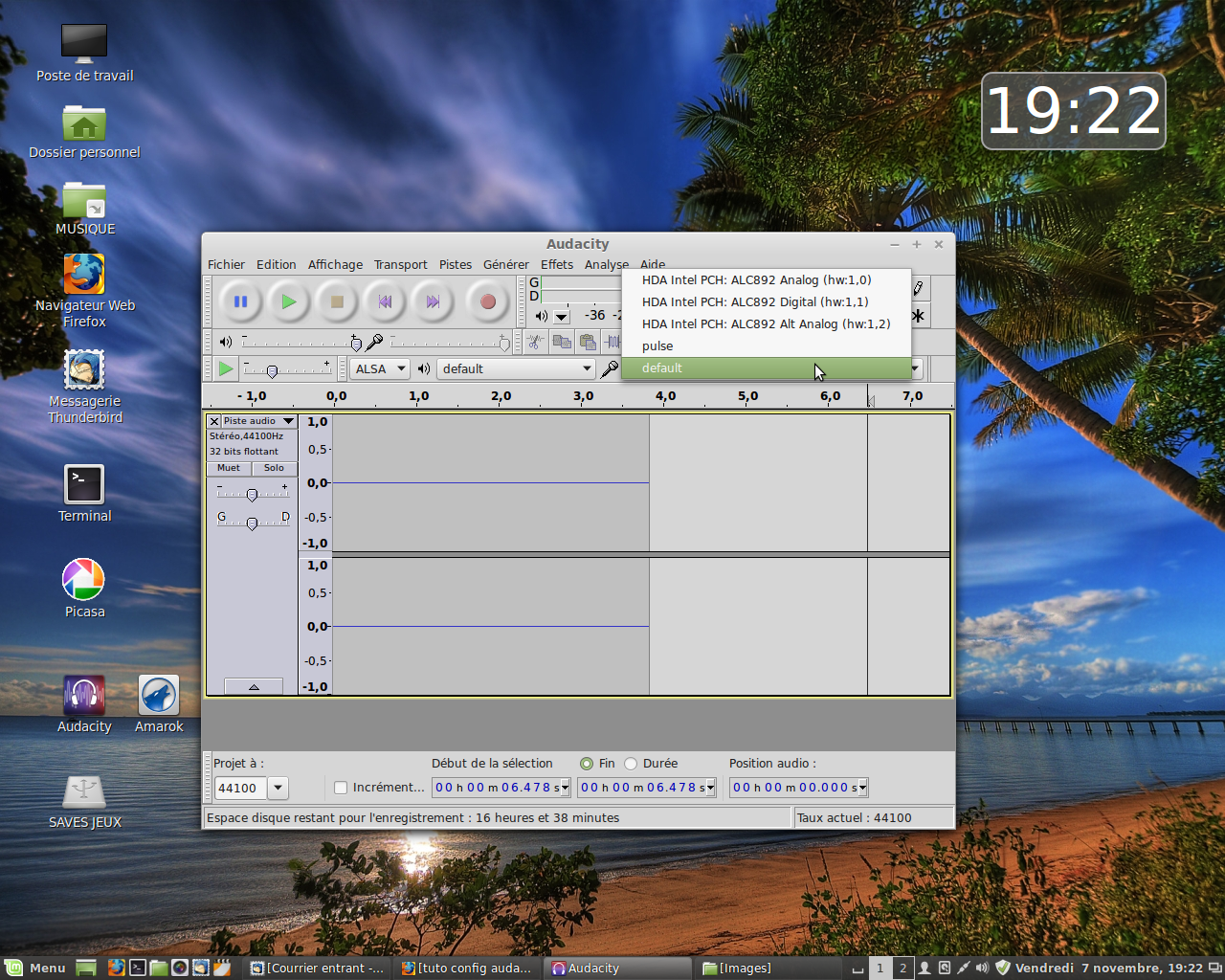This screenshot has height=980, width=1225.
Task: Open the Effets menu
Action: (557, 265)
